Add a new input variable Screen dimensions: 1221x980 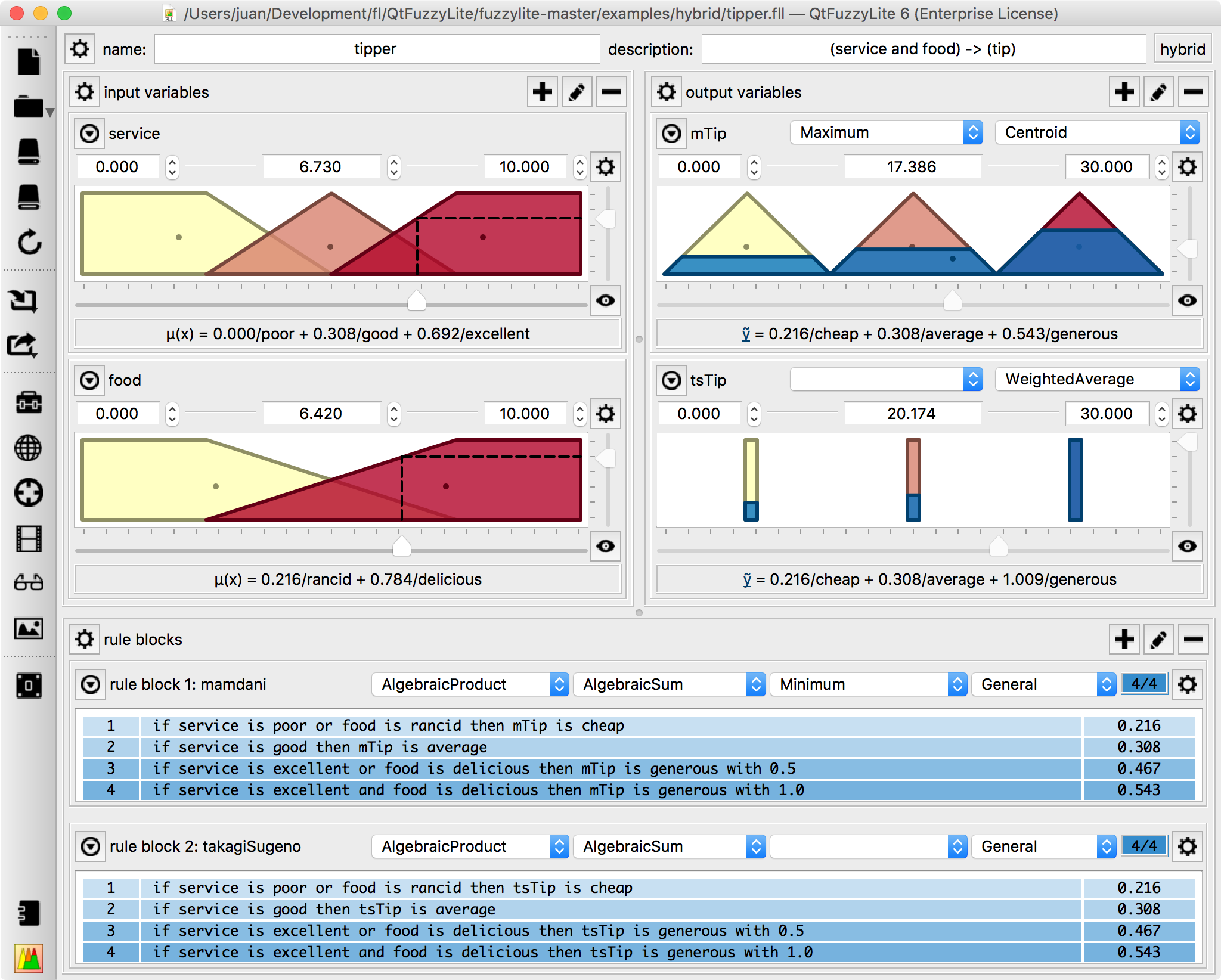pyautogui.click(x=542, y=92)
